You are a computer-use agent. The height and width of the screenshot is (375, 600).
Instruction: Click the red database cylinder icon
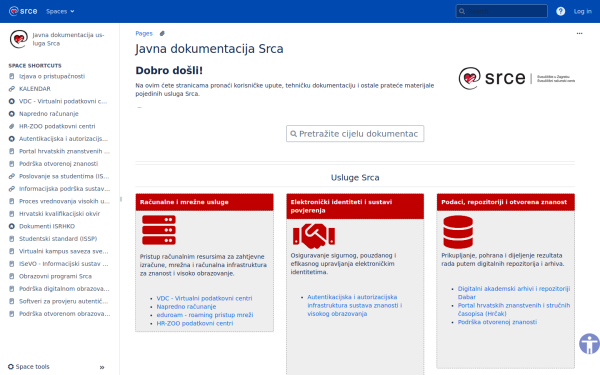pos(458,232)
